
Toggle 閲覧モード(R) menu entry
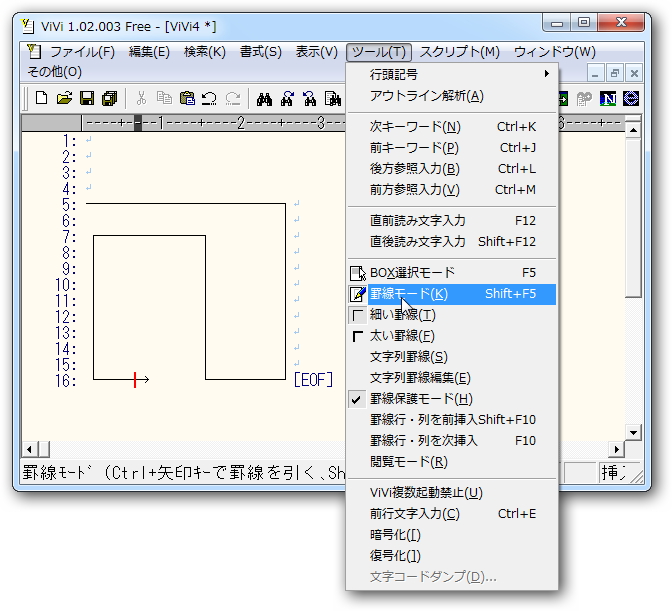coord(451,462)
